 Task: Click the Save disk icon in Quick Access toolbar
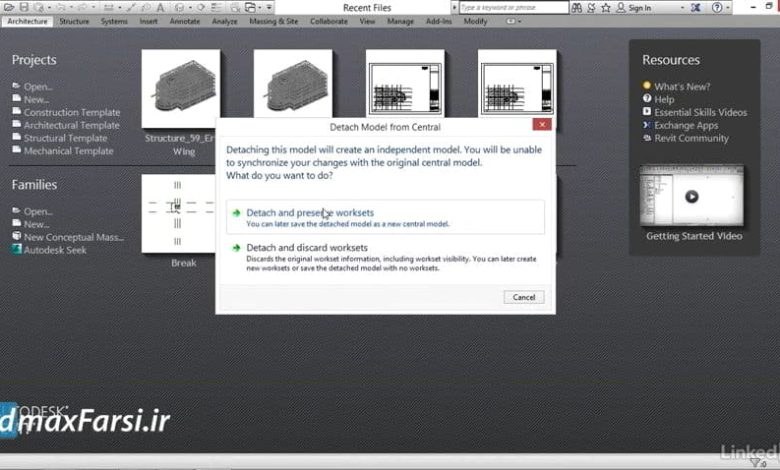(x=24, y=7)
